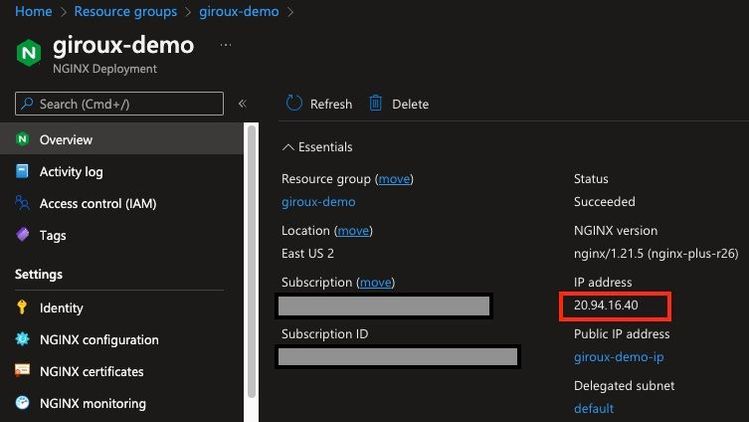Go to Home breadcrumb
Screen dimensions: 749x422
tap(33, 11)
